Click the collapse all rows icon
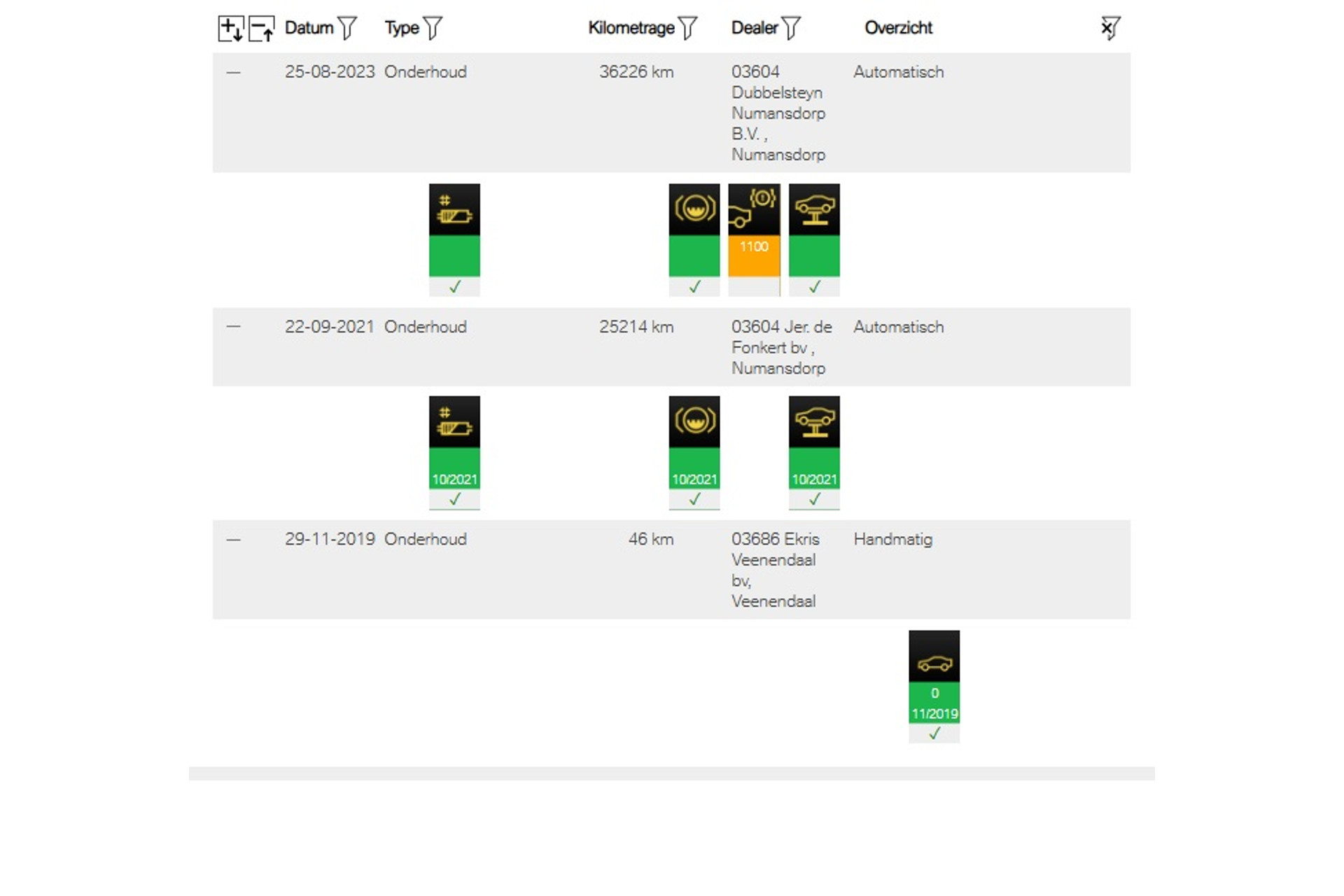Screen dimensions: 1344x896 (x=261, y=29)
